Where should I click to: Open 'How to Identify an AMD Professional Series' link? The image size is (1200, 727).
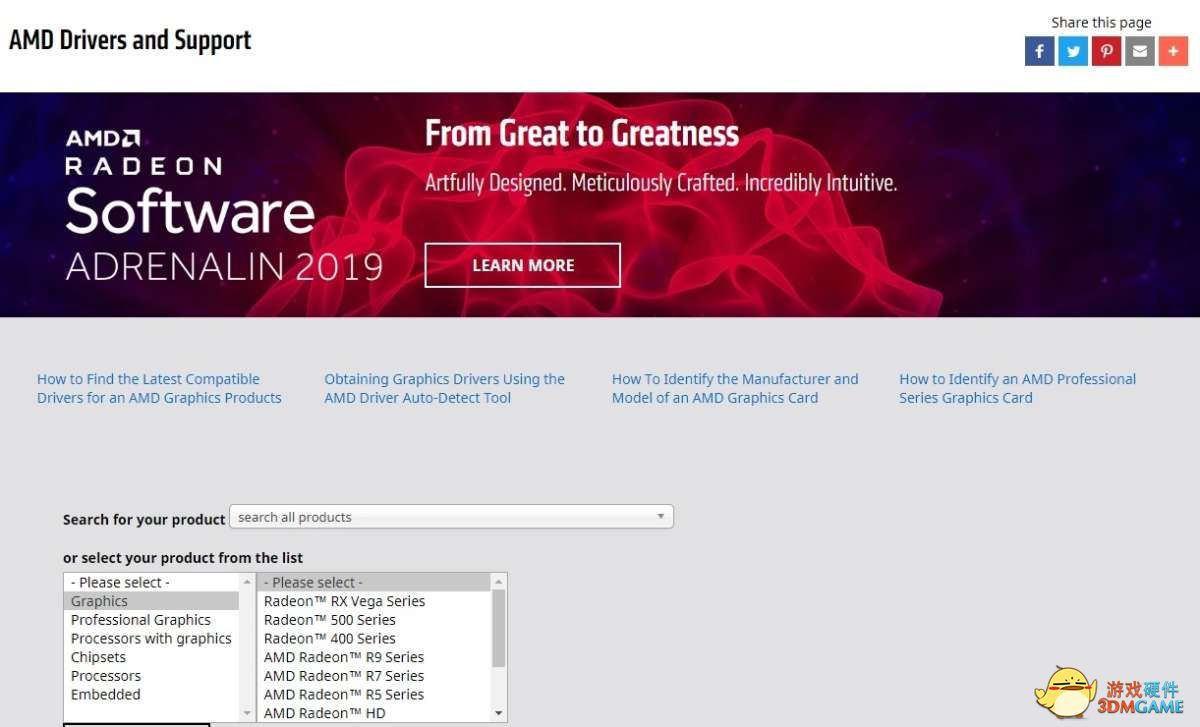pos(1017,388)
